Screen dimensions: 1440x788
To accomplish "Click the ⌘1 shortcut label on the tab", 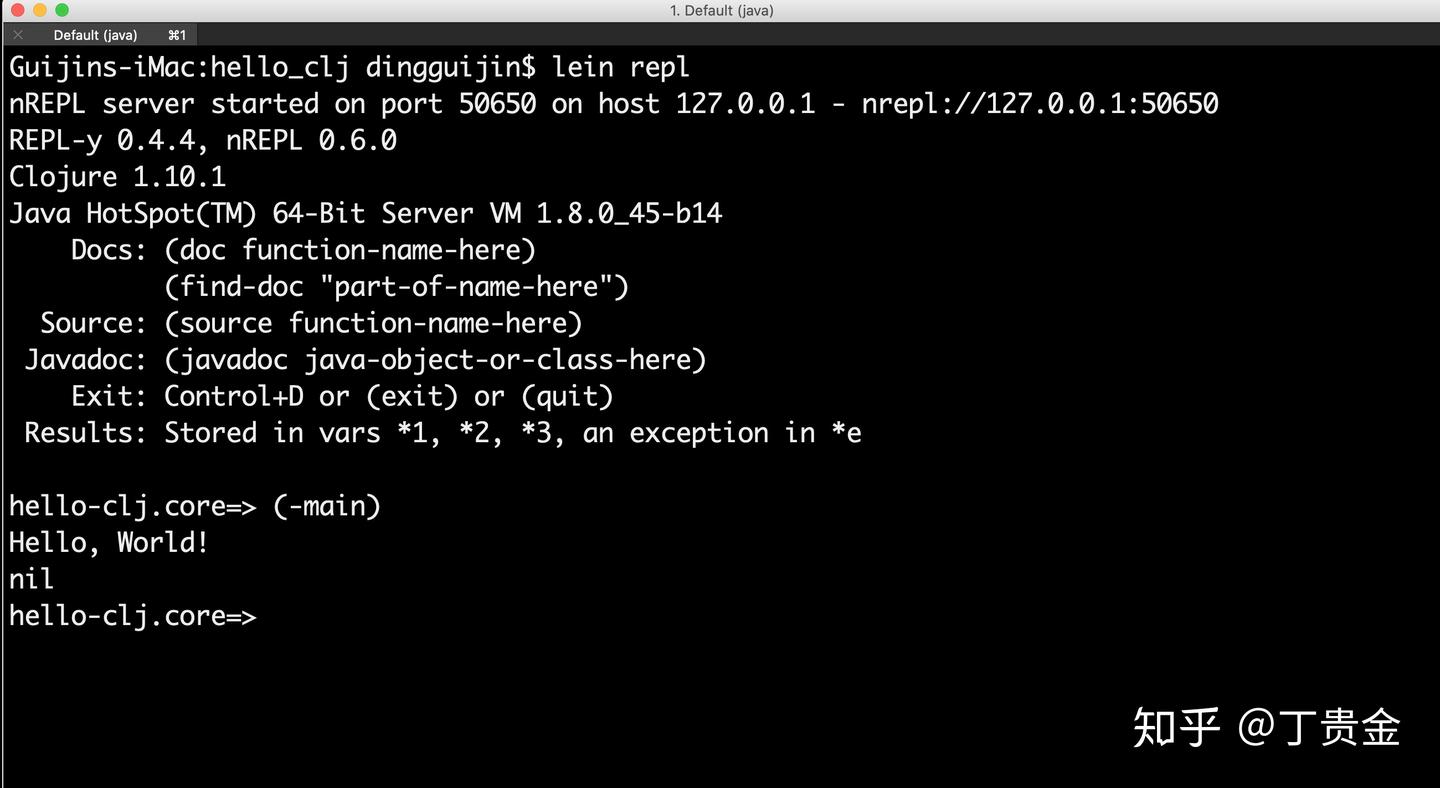I will [177, 34].
